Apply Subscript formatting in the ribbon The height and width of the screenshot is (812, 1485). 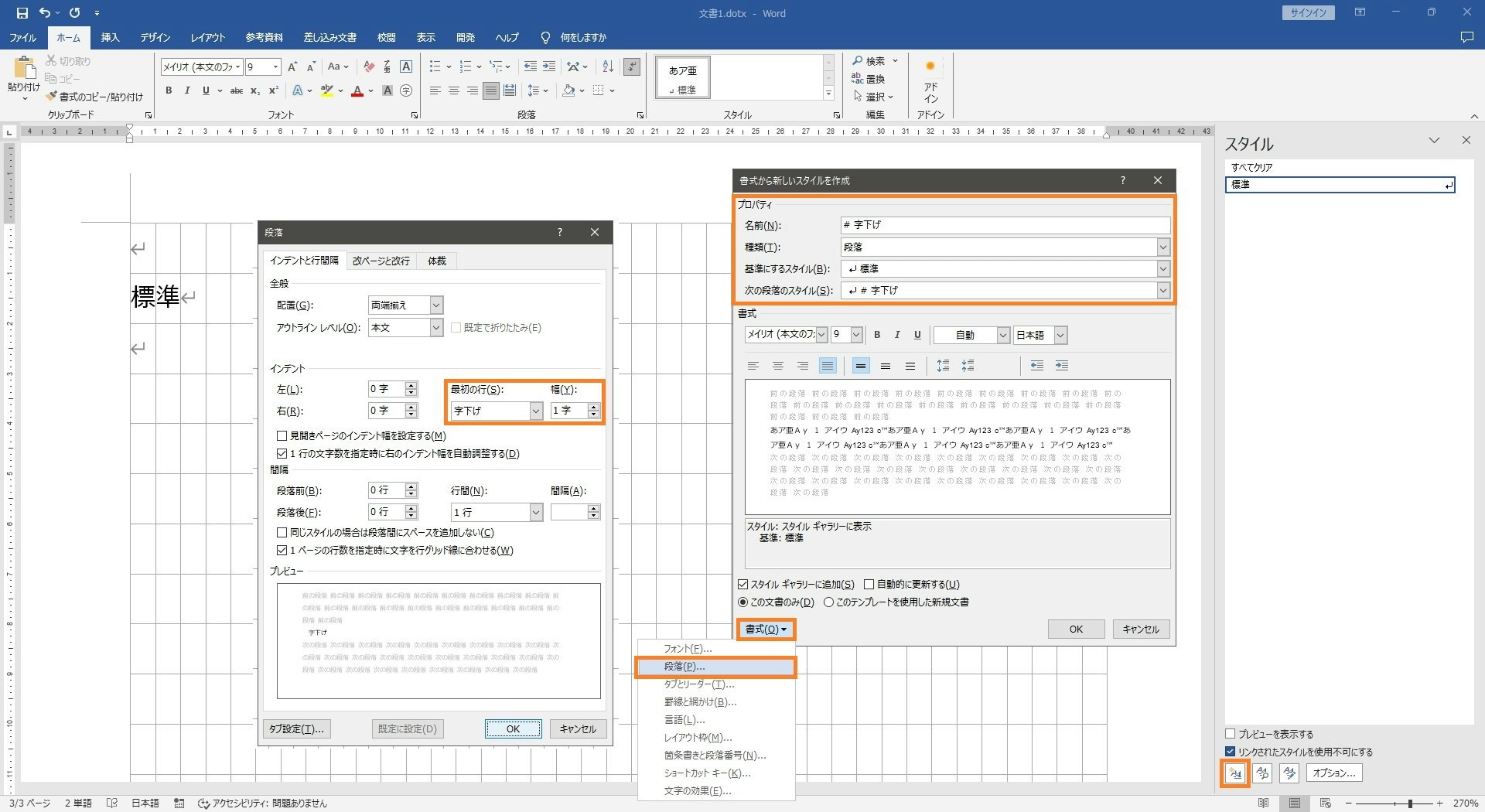click(255, 90)
